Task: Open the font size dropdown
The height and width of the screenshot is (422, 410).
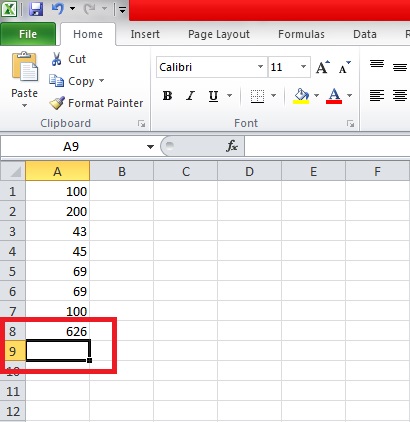Action: click(x=303, y=67)
